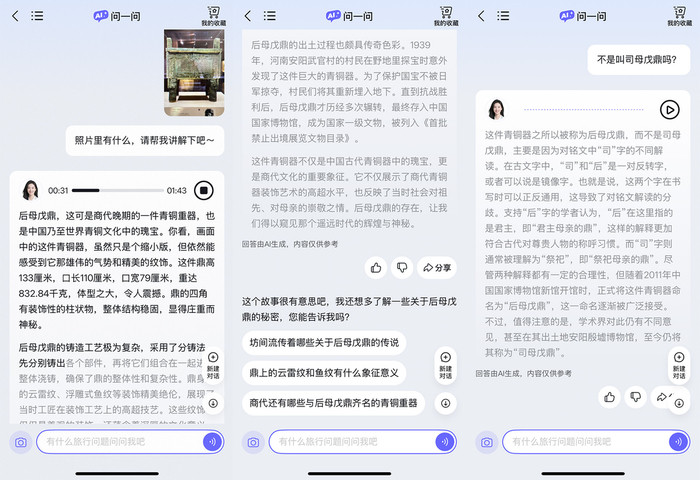The image size is (700, 480).
Task: Click 新建对话 button in right screen
Action: (x=679, y=366)
